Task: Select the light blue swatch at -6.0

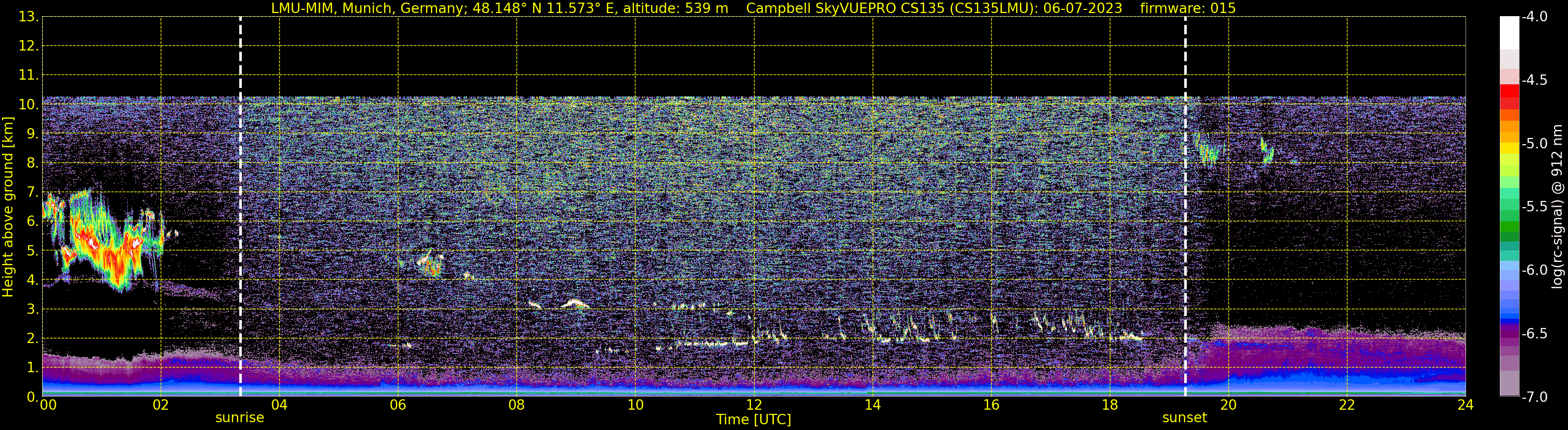Action: 1510,266
